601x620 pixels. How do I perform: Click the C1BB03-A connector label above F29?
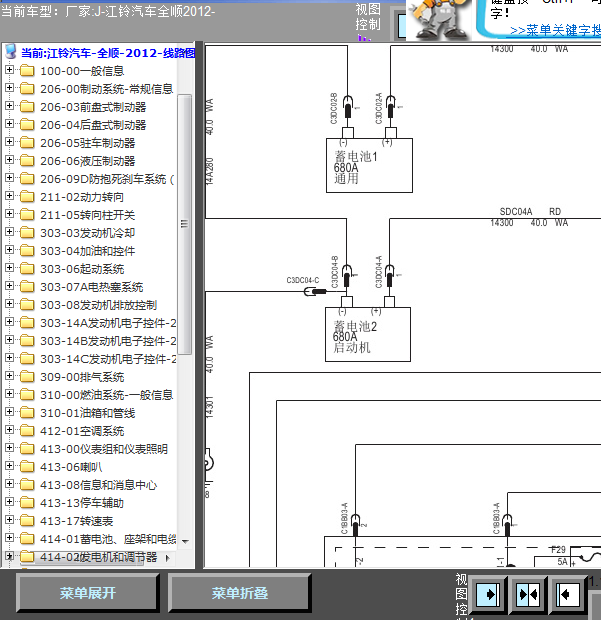[497, 518]
